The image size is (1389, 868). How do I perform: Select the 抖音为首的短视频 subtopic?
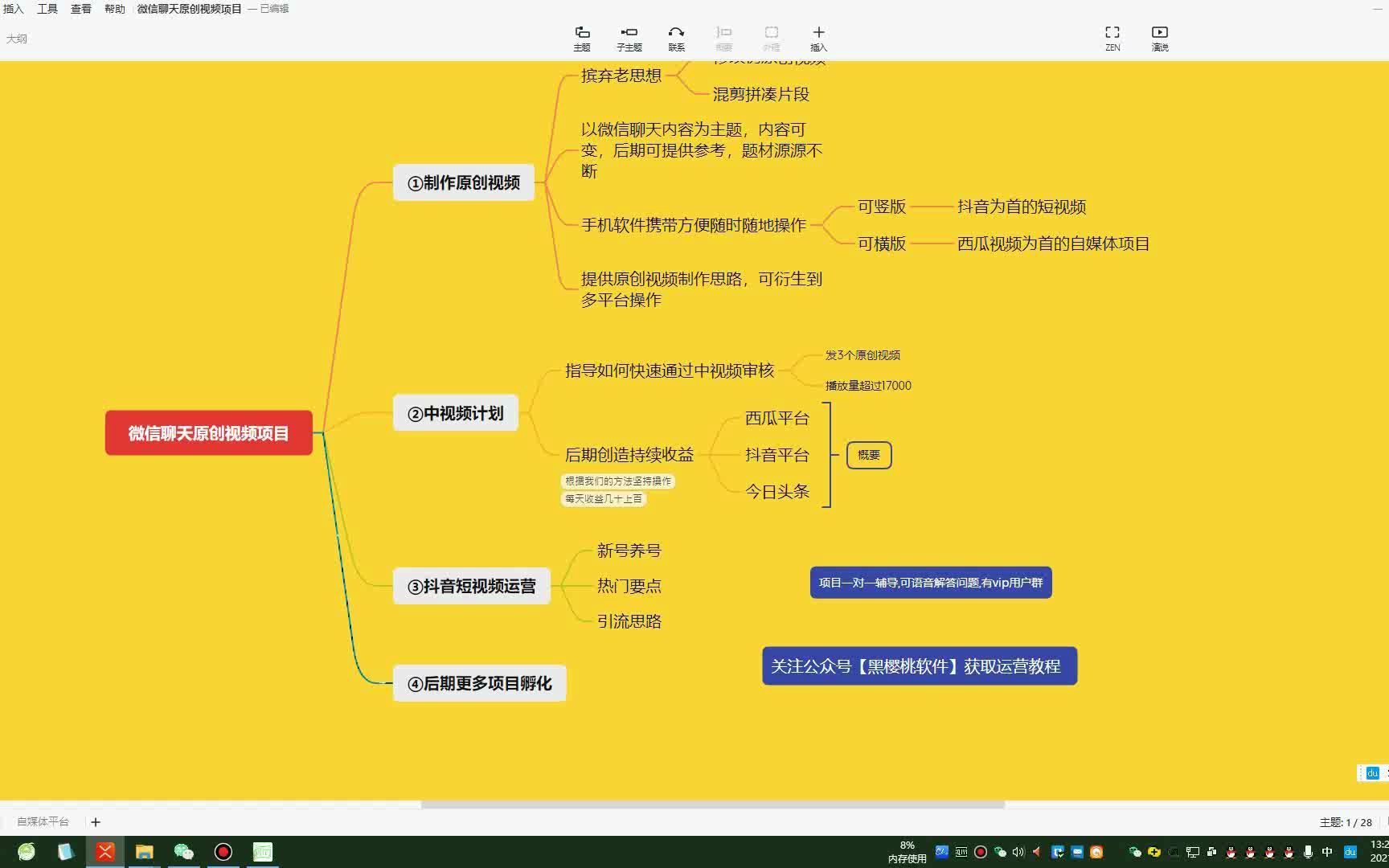click(x=1022, y=207)
